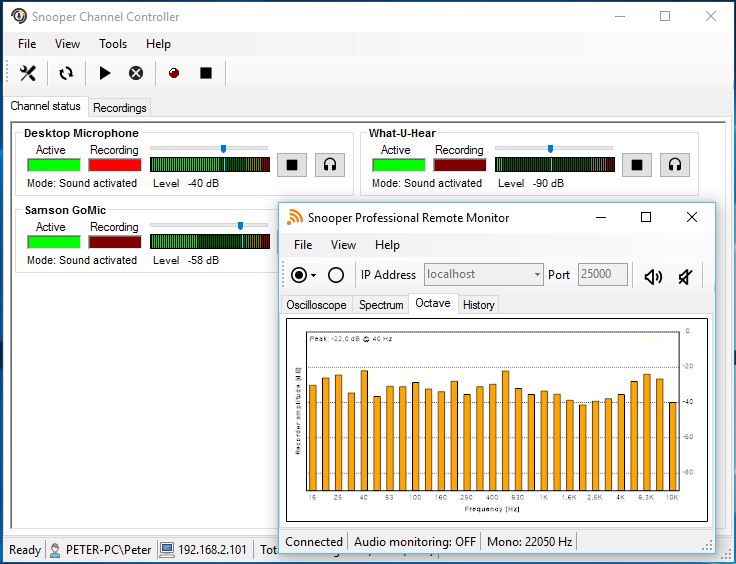The width and height of the screenshot is (736, 564).
Task: Click the Desktop Microphone red Recording indicator
Action: coord(115,165)
